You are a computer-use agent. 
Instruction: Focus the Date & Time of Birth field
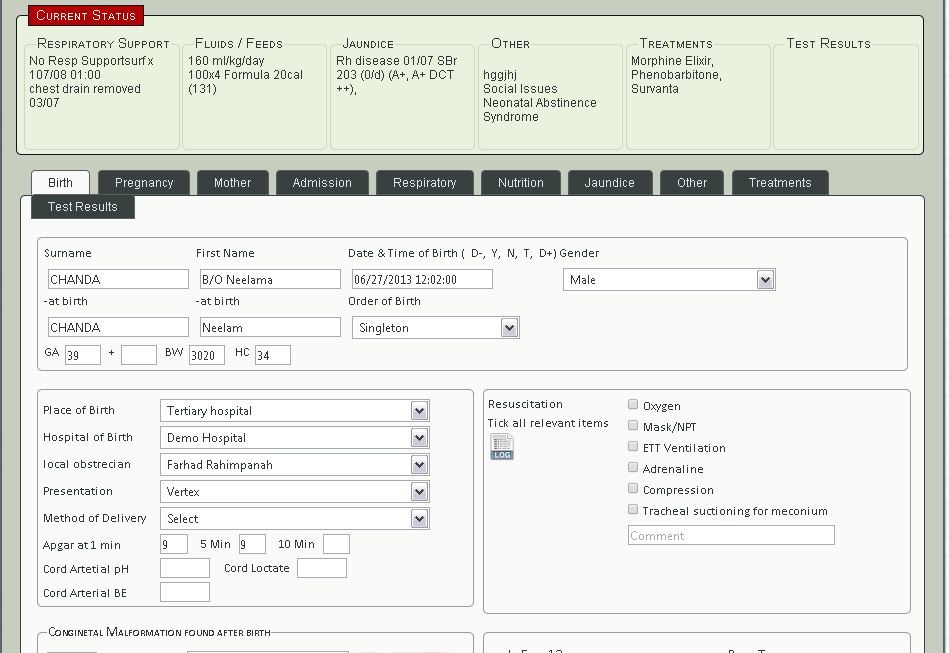tap(422, 280)
